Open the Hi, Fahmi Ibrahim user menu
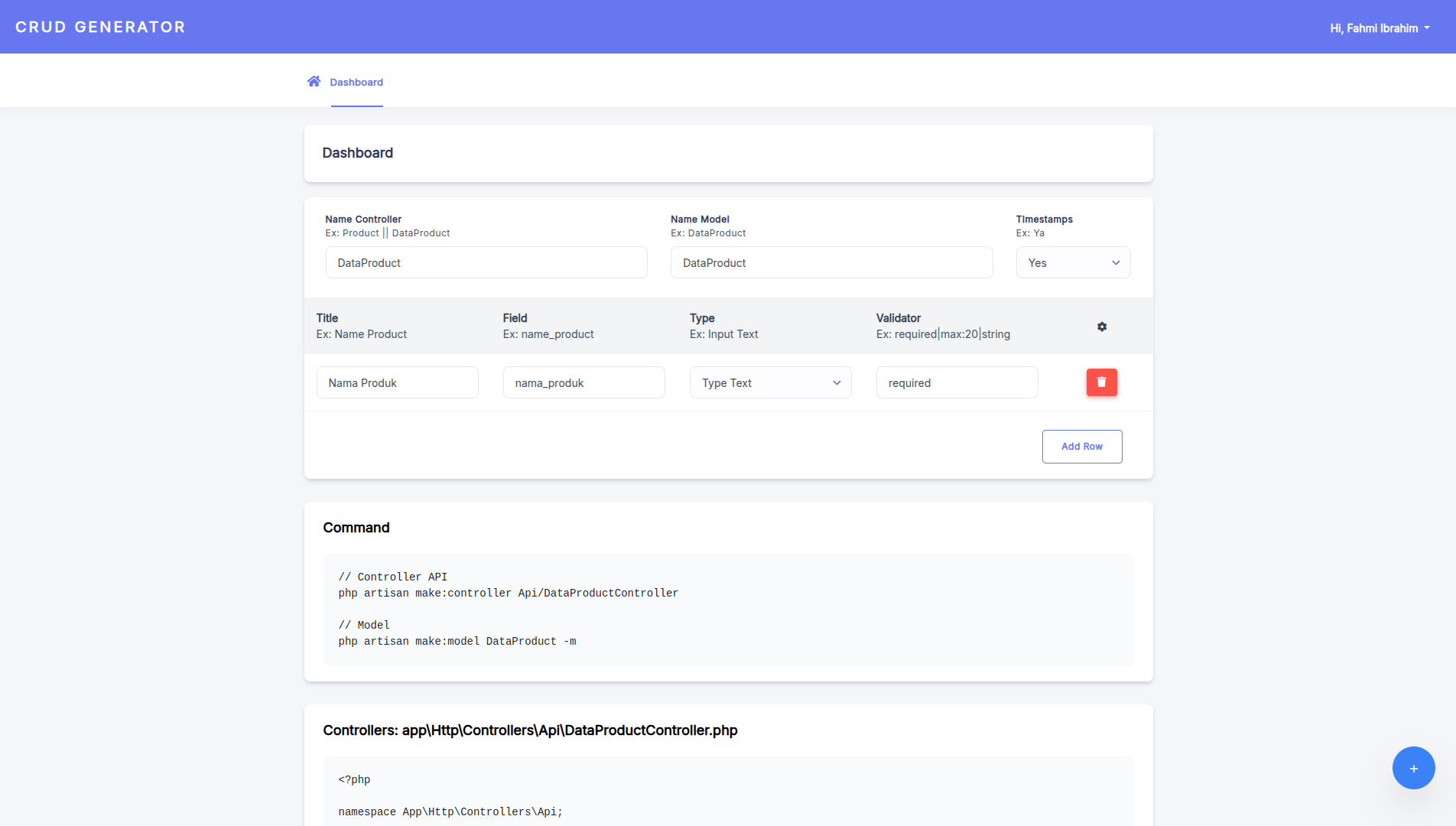Image resolution: width=1456 pixels, height=826 pixels. click(1380, 28)
